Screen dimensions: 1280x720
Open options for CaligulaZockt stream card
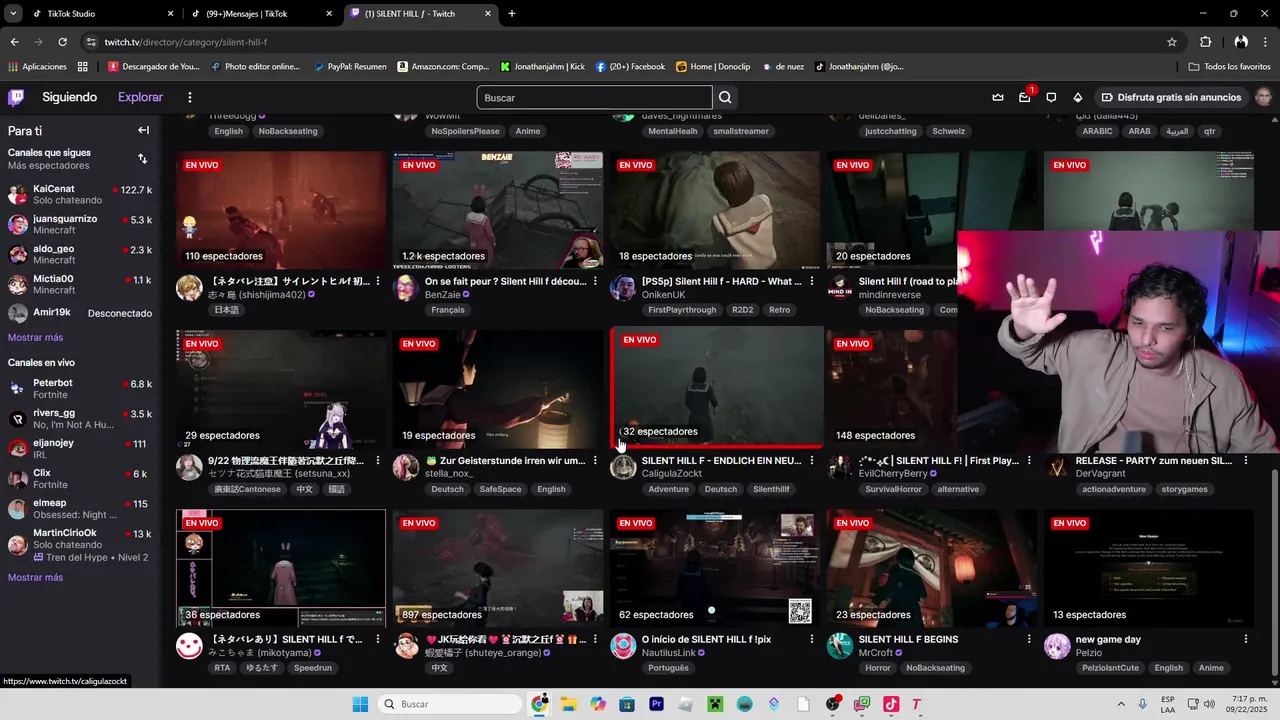[812, 461]
